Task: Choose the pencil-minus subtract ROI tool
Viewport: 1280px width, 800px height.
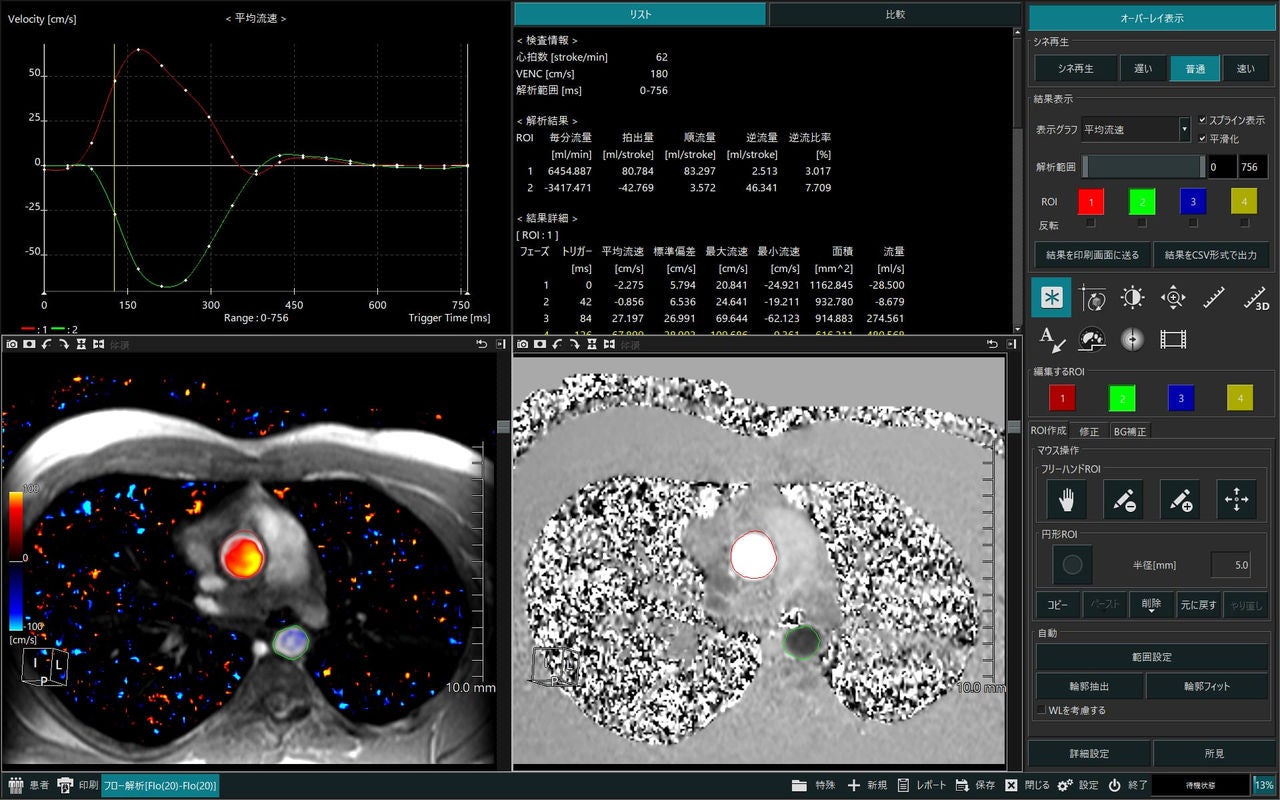Action: pyautogui.click(x=1123, y=499)
